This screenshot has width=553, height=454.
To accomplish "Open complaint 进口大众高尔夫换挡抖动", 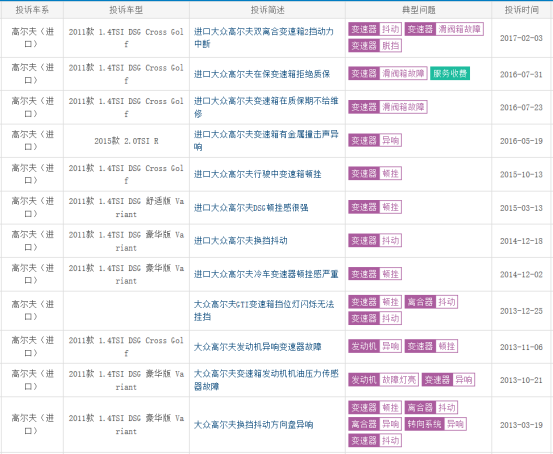I will [x=241, y=241].
